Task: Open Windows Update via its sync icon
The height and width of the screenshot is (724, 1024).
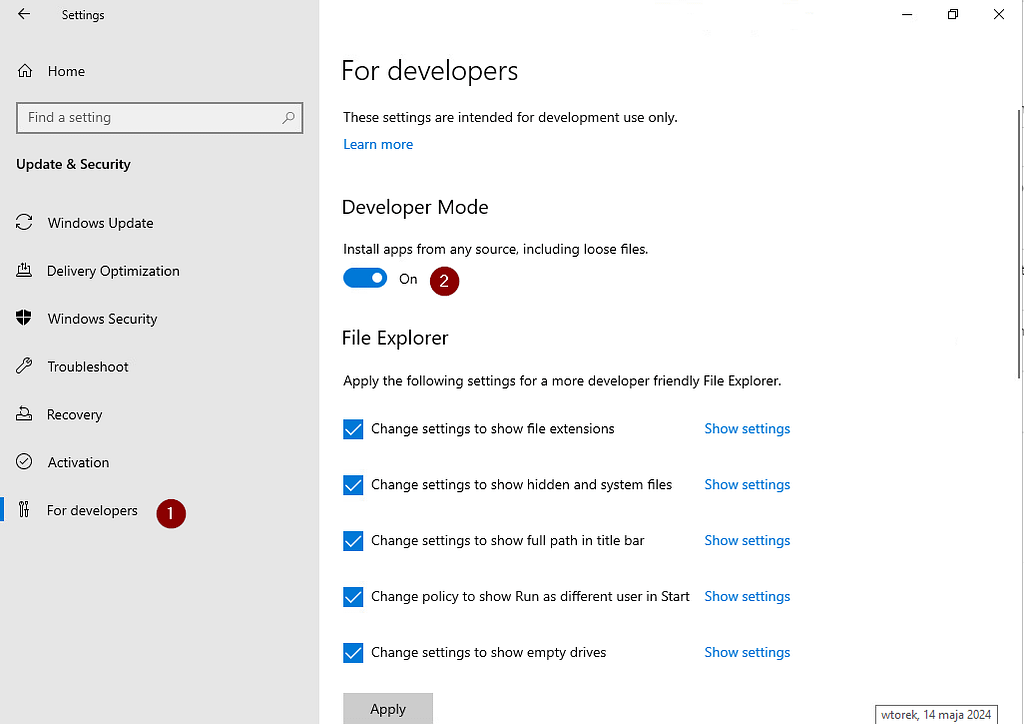Action: [x=25, y=223]
